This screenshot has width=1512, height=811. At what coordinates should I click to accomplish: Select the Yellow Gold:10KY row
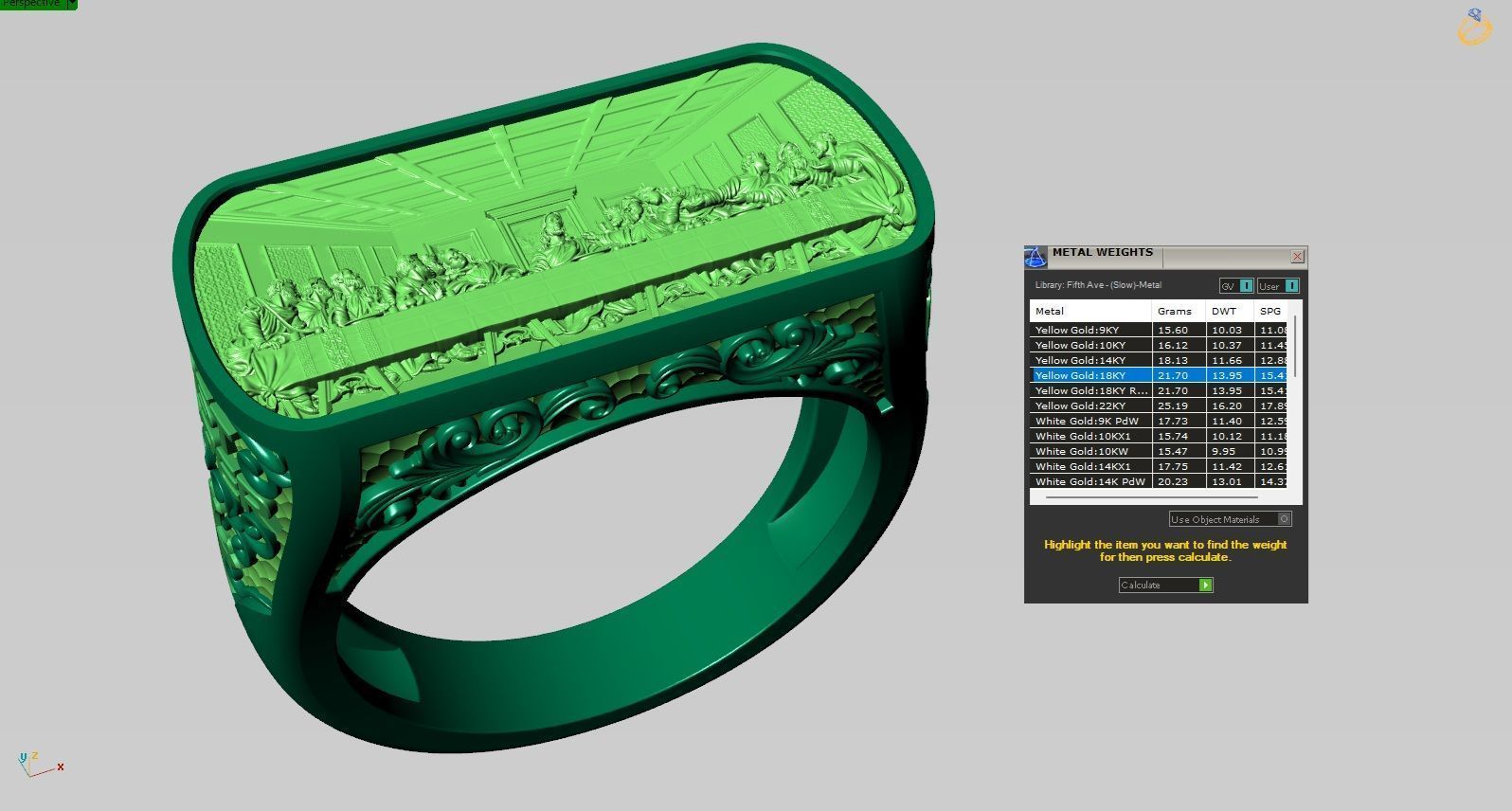pos(1160,345)
